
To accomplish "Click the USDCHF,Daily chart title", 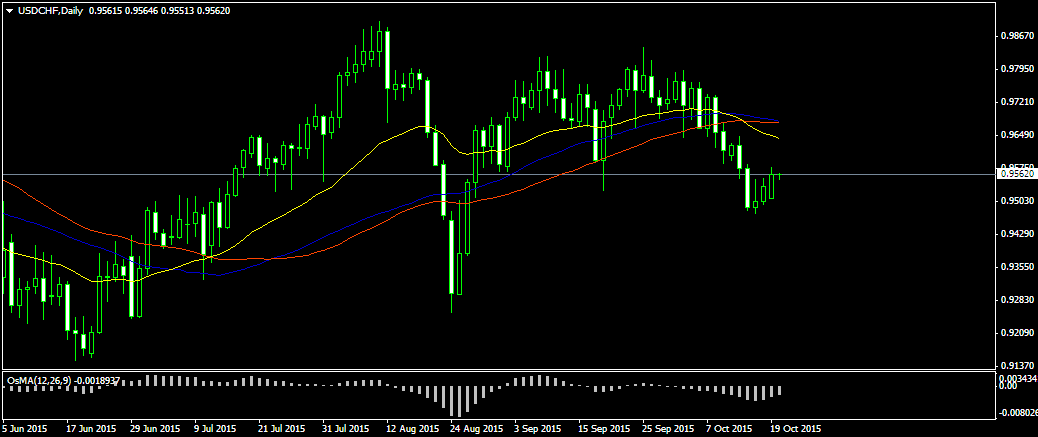I will (x=51, y=10).
